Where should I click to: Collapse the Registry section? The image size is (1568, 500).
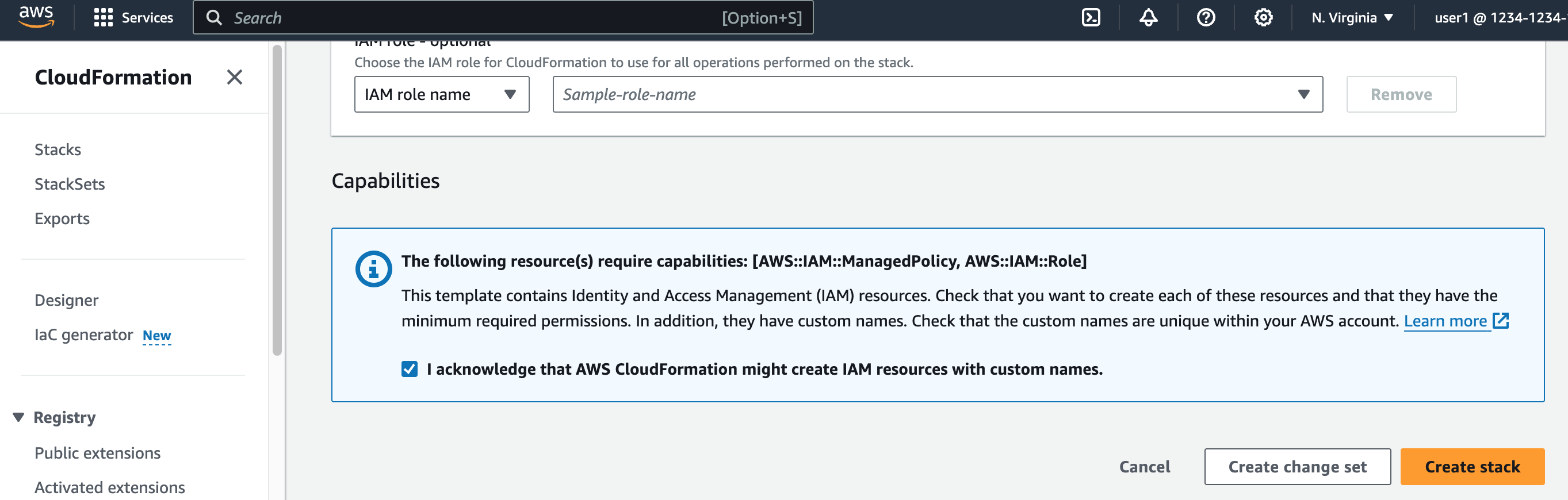click(18, 417)
